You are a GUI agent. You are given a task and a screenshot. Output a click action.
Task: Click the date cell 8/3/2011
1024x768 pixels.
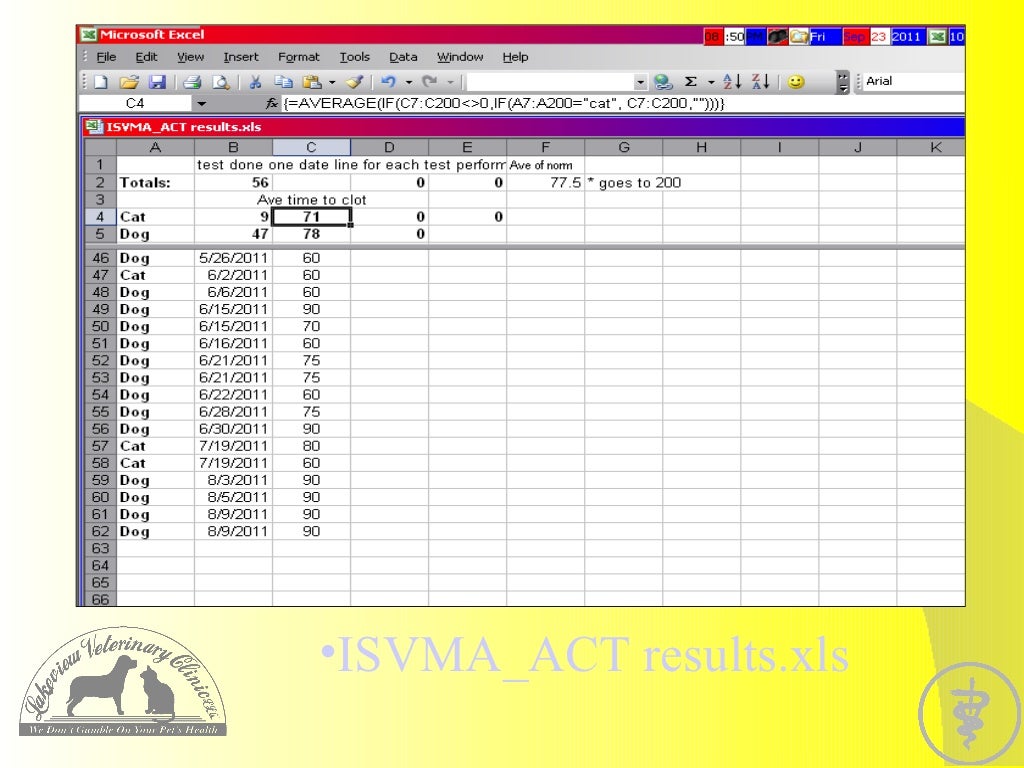233,480
